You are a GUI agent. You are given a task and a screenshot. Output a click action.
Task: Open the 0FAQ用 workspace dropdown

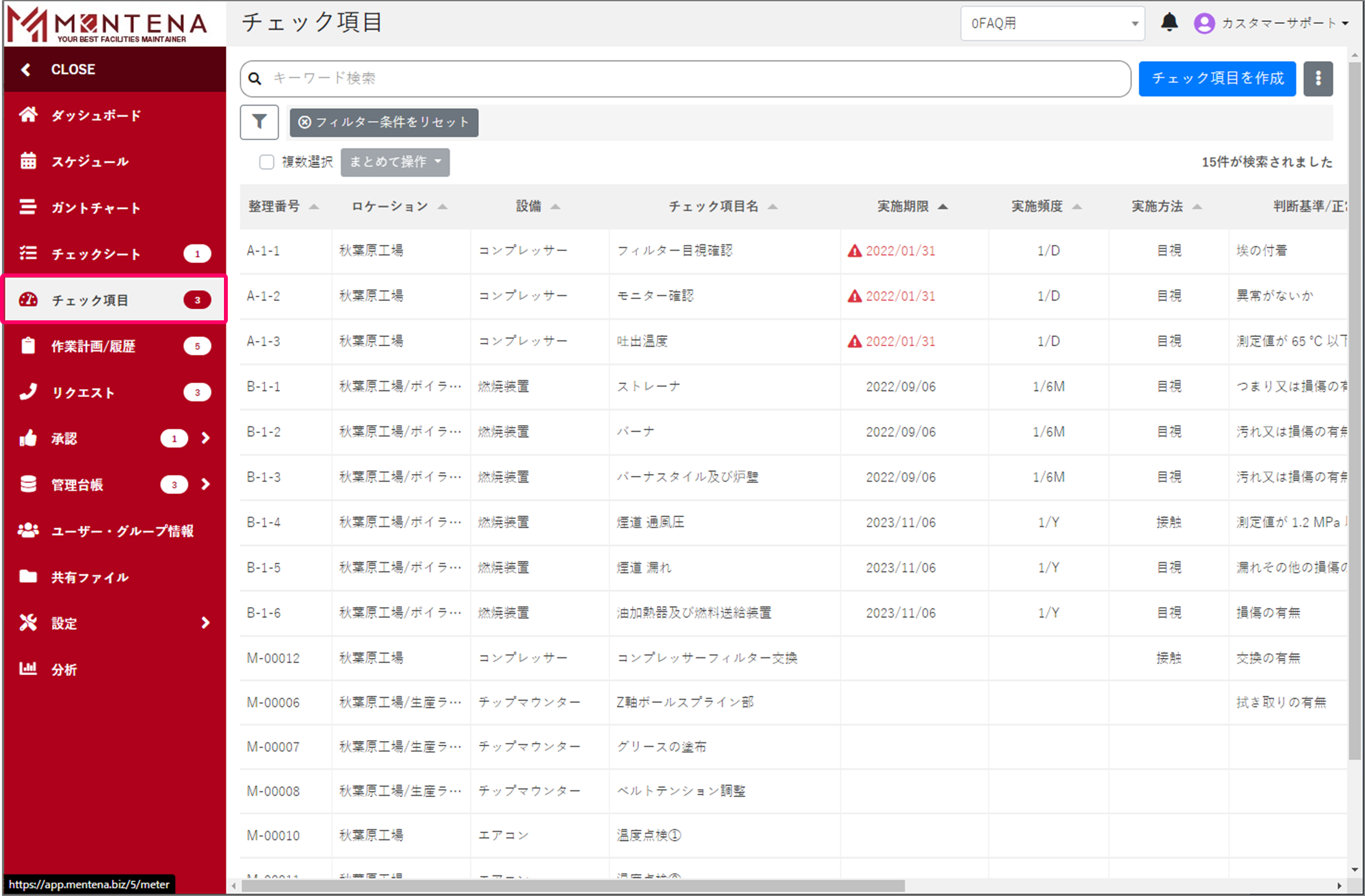click(1052, 23)
